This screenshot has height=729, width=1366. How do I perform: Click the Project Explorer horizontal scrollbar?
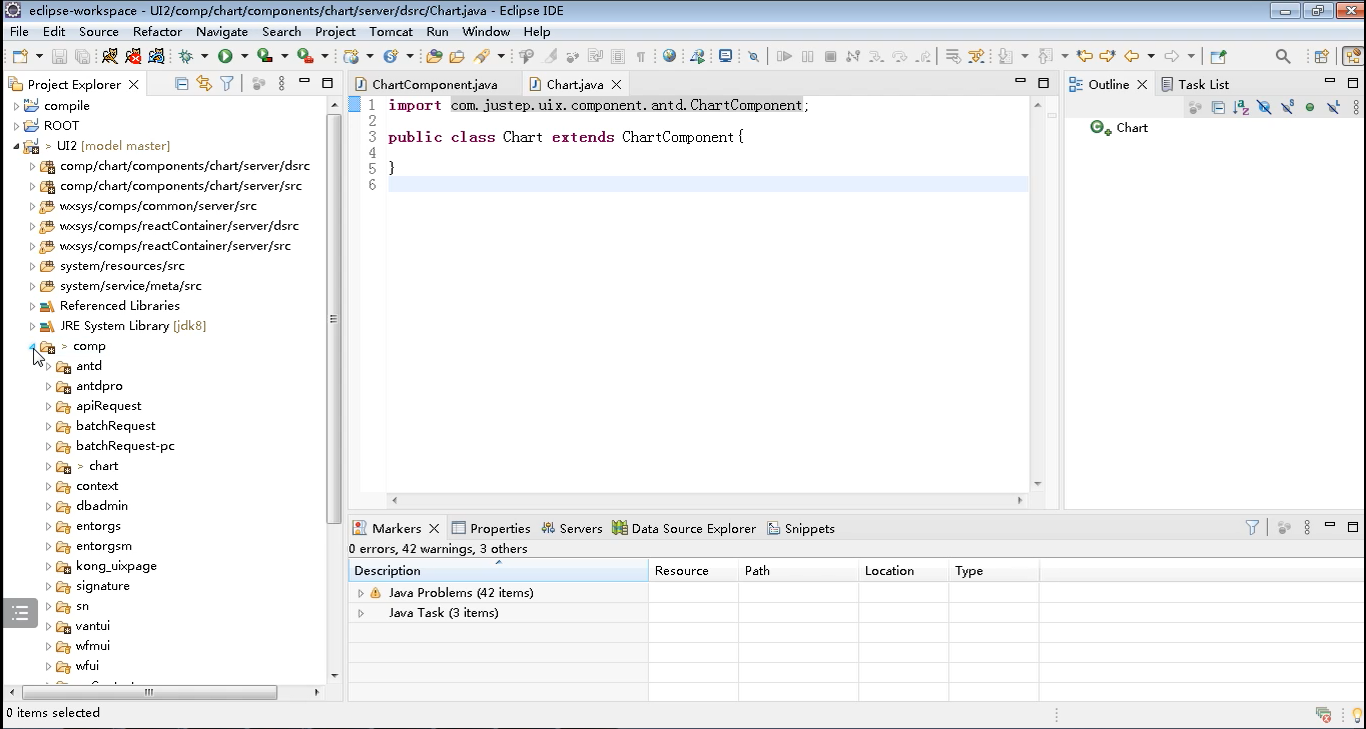point(150,692)
